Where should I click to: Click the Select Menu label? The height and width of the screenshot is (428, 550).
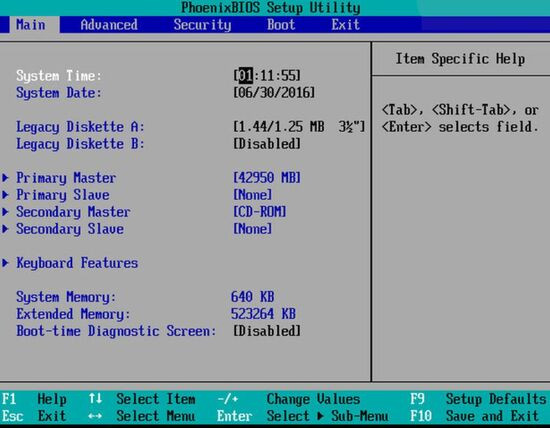coord(156,416)
